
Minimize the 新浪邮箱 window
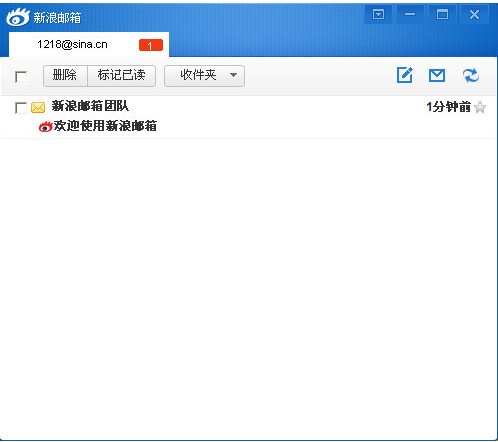[x=410, y=14]
